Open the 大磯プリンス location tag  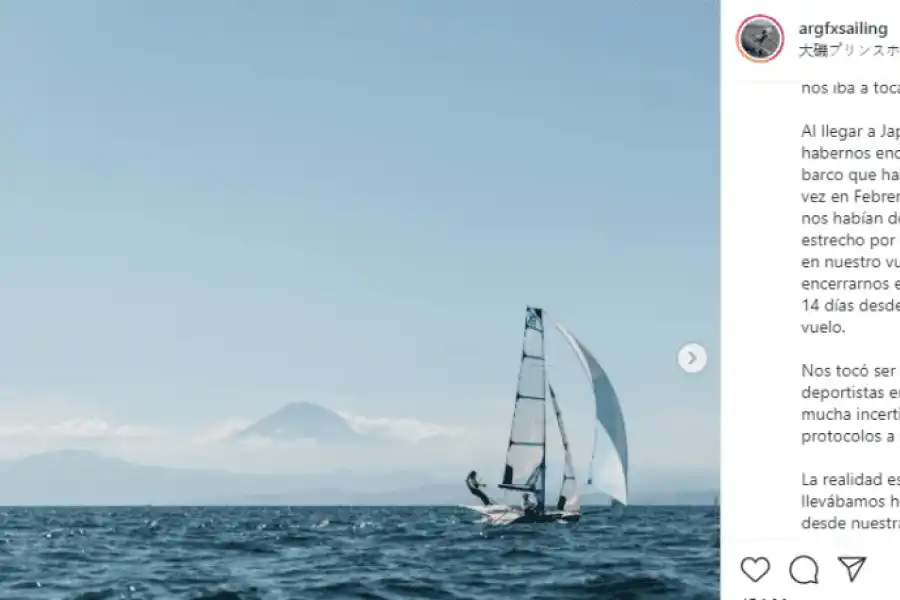pyautogui.click(x=849, y=51)
